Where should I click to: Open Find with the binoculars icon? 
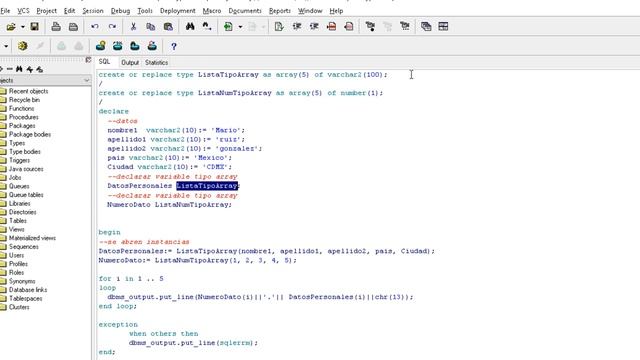(190, 27)
